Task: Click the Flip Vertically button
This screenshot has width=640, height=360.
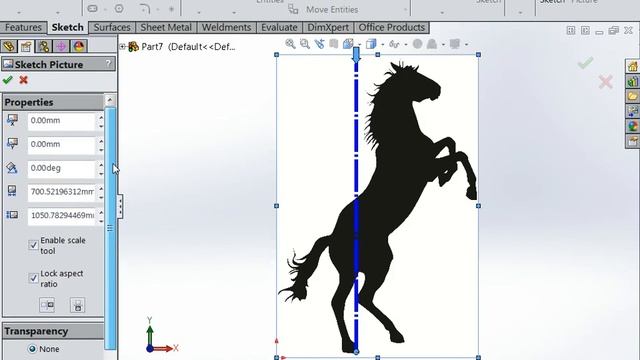Action: tap(78, 305)
